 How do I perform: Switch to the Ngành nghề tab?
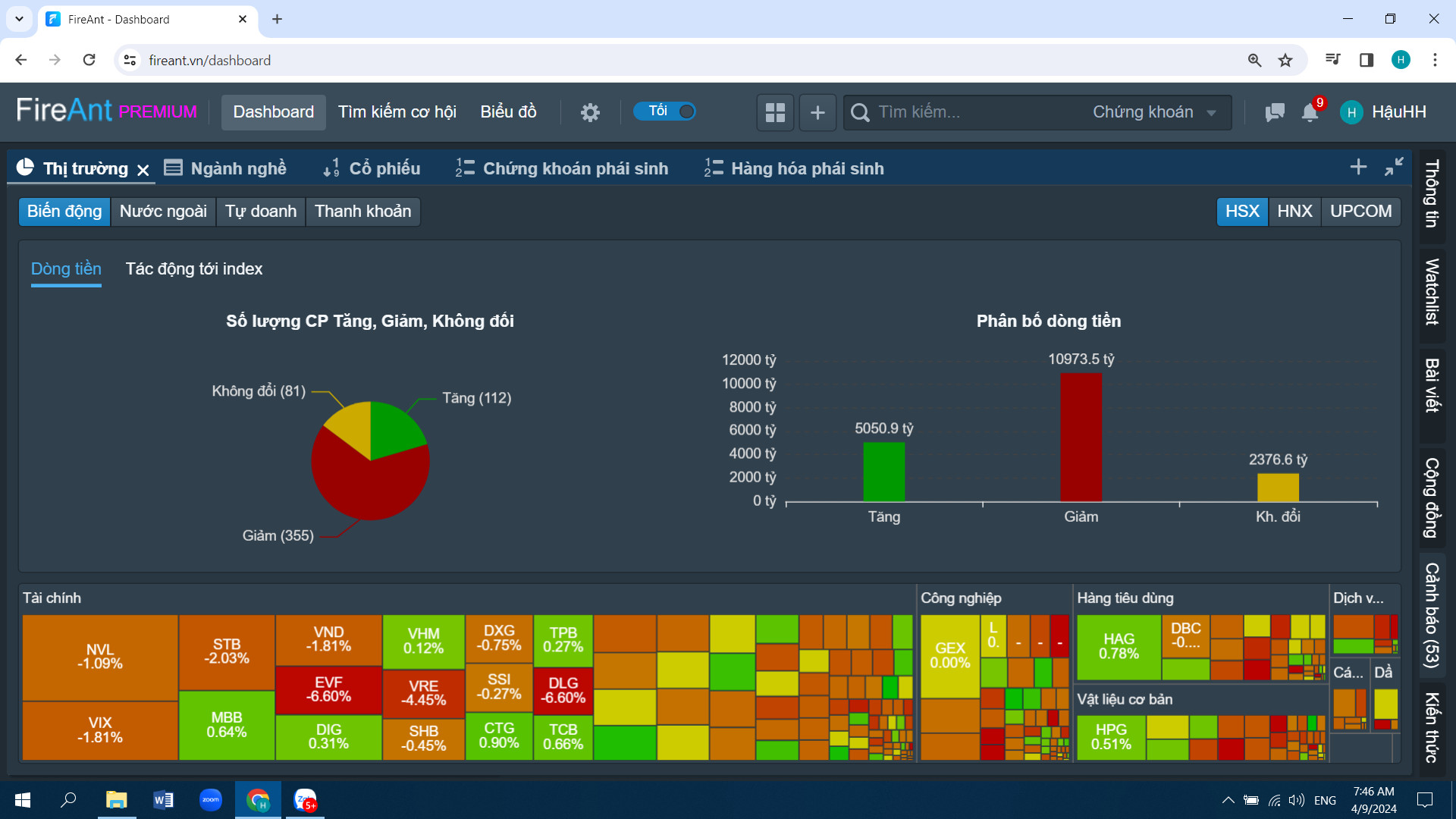coord(226,168)
